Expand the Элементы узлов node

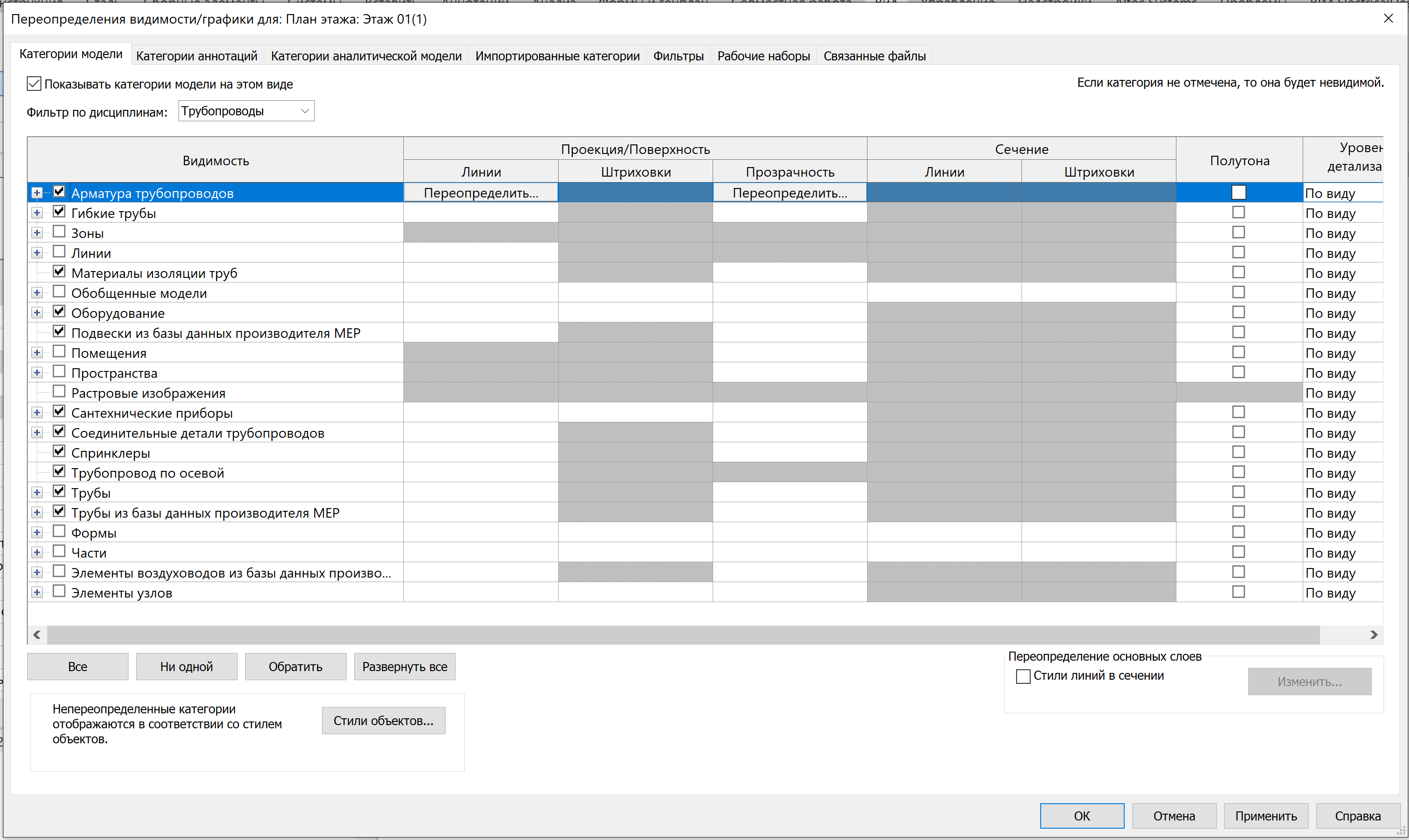pyautogui.click(x=37, y=593)
